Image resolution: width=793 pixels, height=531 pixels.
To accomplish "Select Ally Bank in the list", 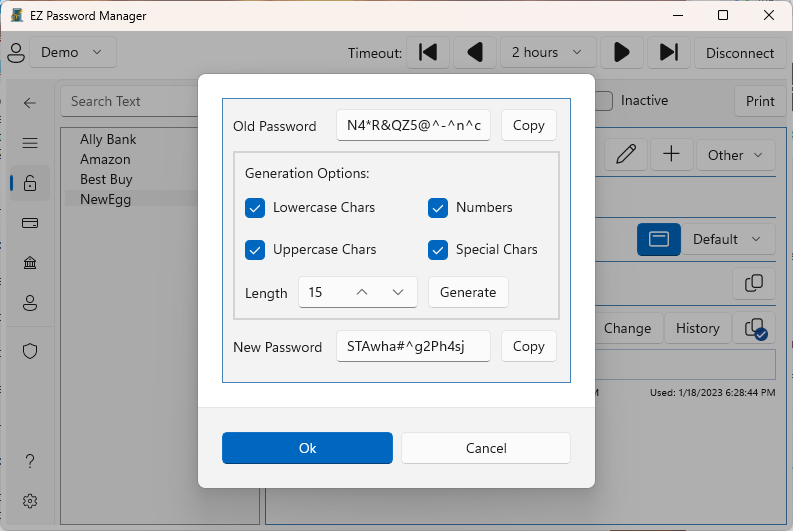I will click(108, 140).
